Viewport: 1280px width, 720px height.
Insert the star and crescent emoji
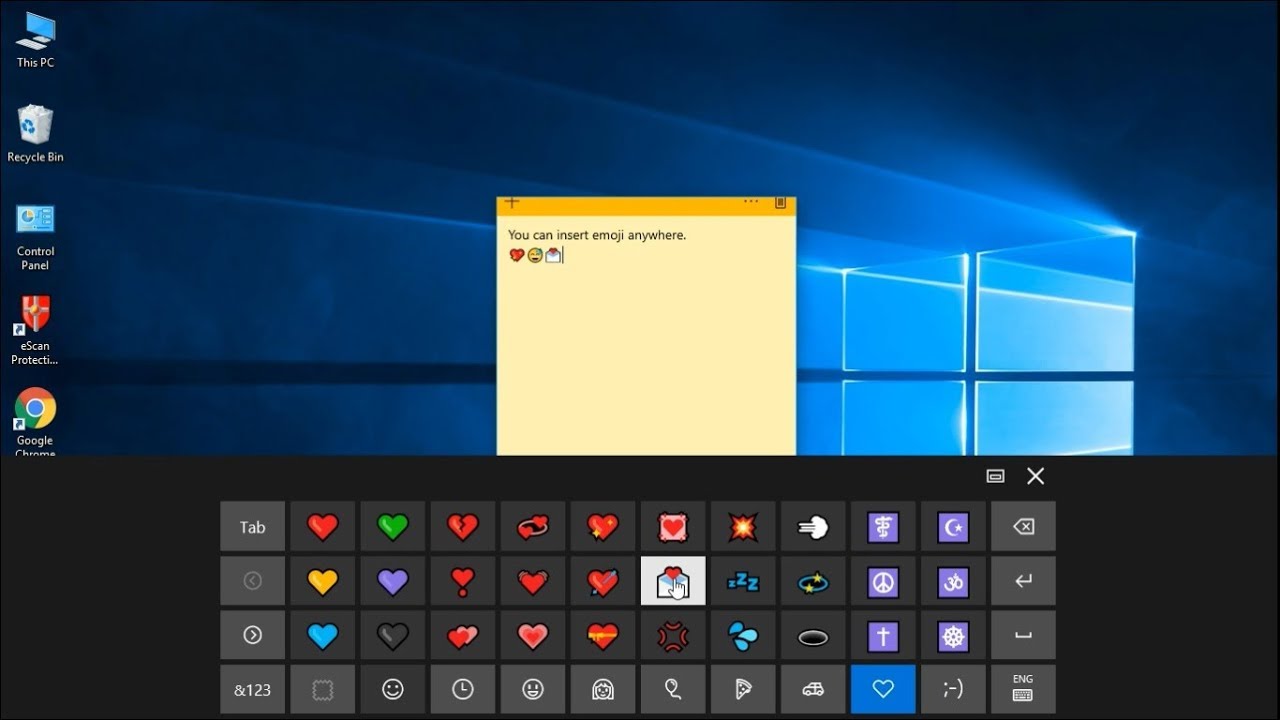(x=952, y=527)
